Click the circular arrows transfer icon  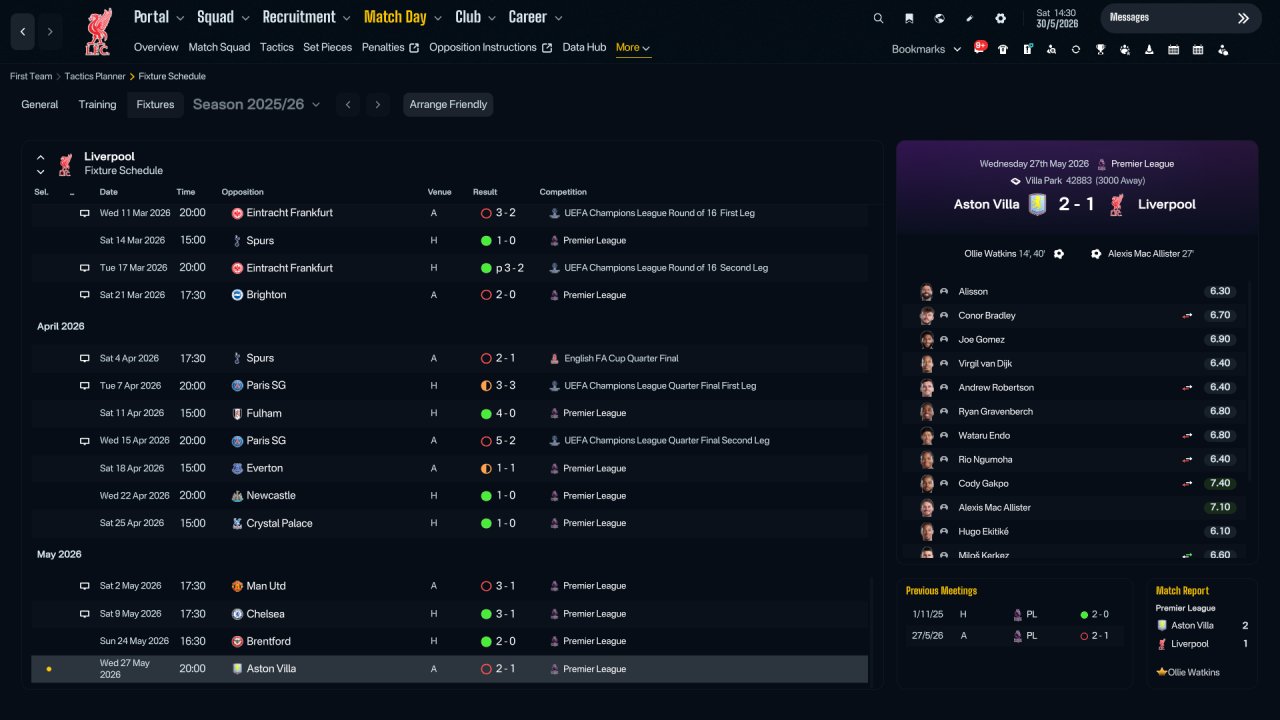pyautogui.click(x=1076, y=49)
